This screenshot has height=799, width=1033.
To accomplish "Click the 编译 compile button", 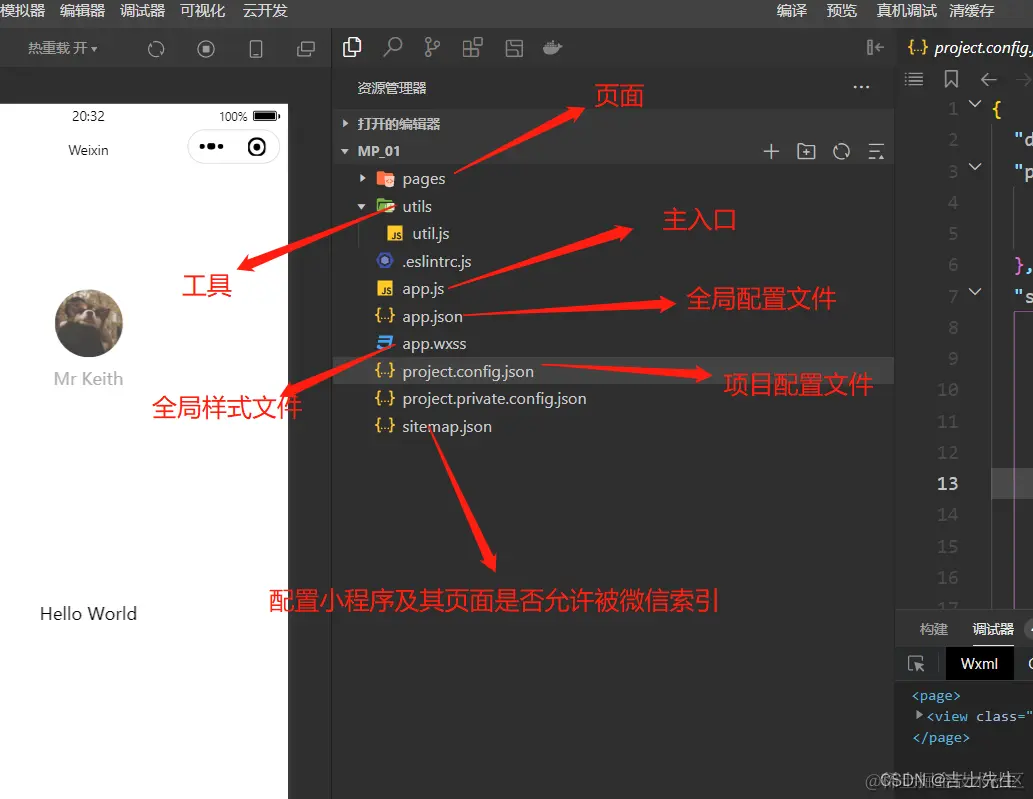I will 791,12.
